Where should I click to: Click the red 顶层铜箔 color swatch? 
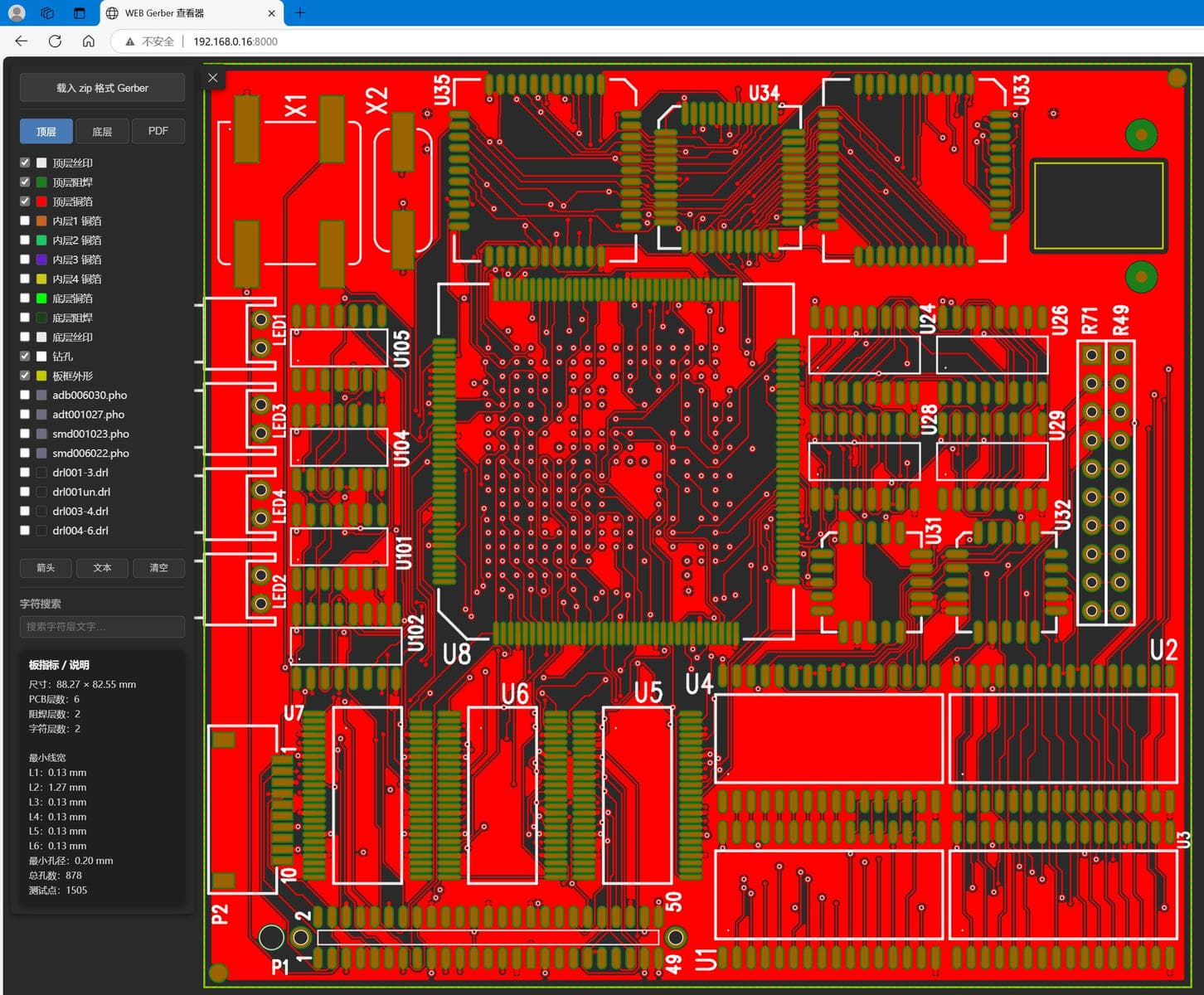click(41, 201)
